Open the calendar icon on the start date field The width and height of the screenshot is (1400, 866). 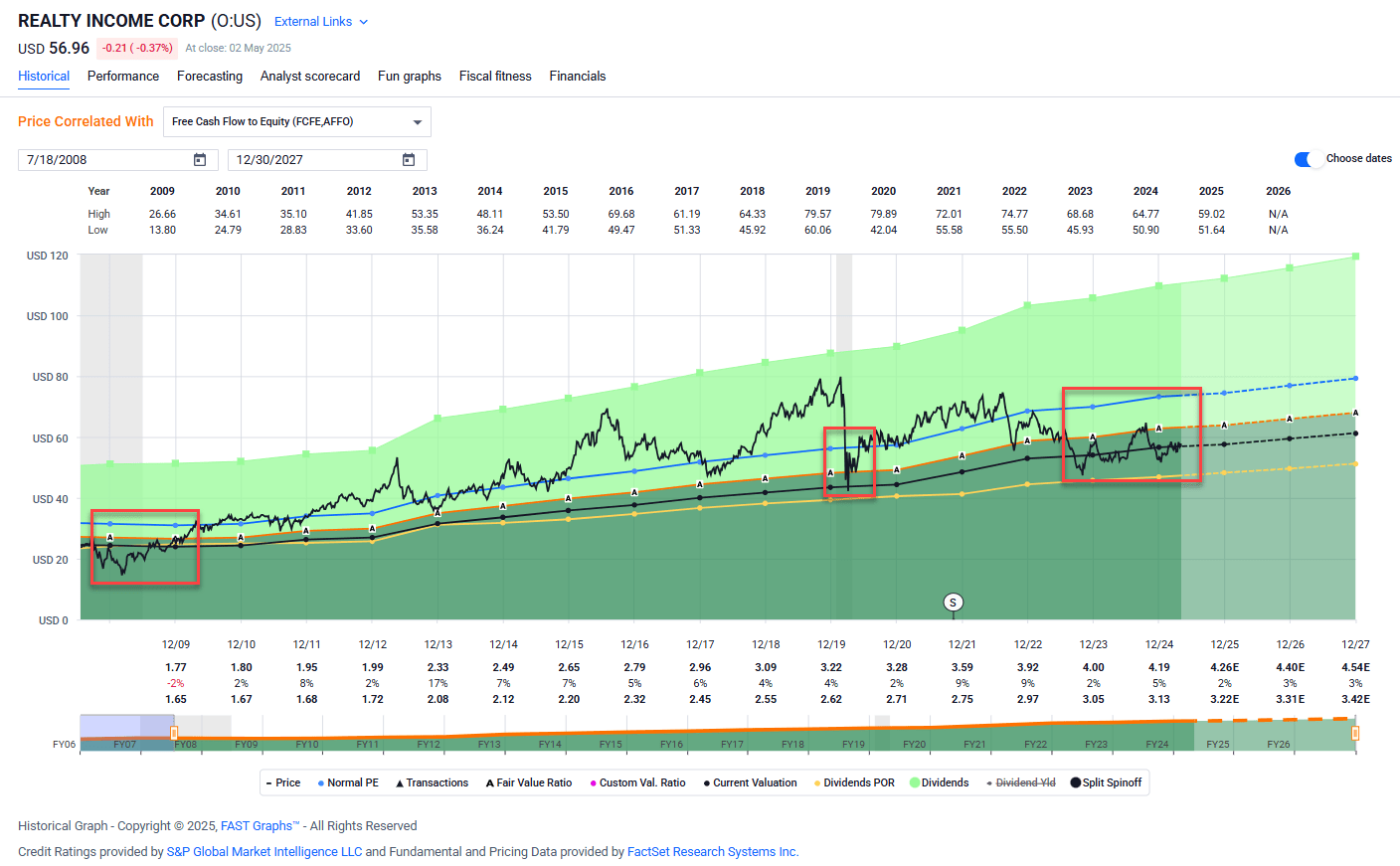point(199,159)
